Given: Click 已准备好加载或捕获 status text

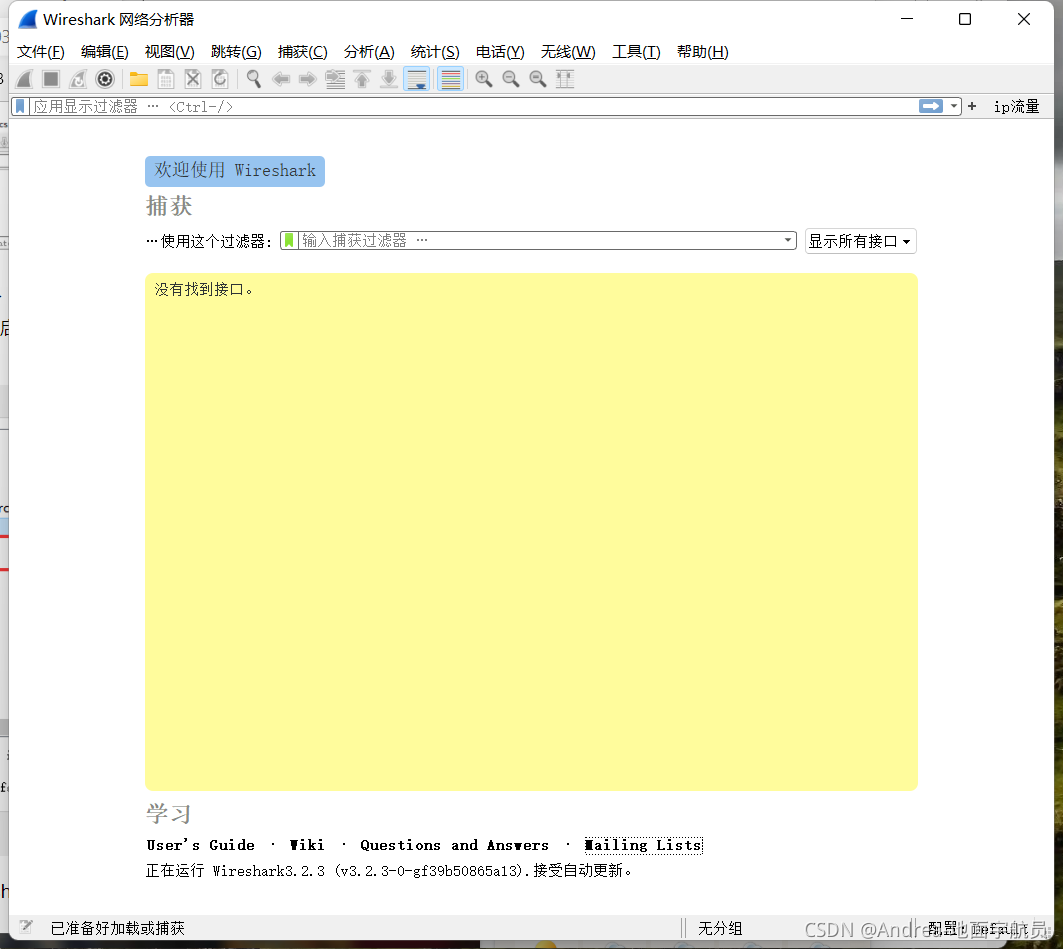Looking at the screenshot, I should tap(117, 928).
